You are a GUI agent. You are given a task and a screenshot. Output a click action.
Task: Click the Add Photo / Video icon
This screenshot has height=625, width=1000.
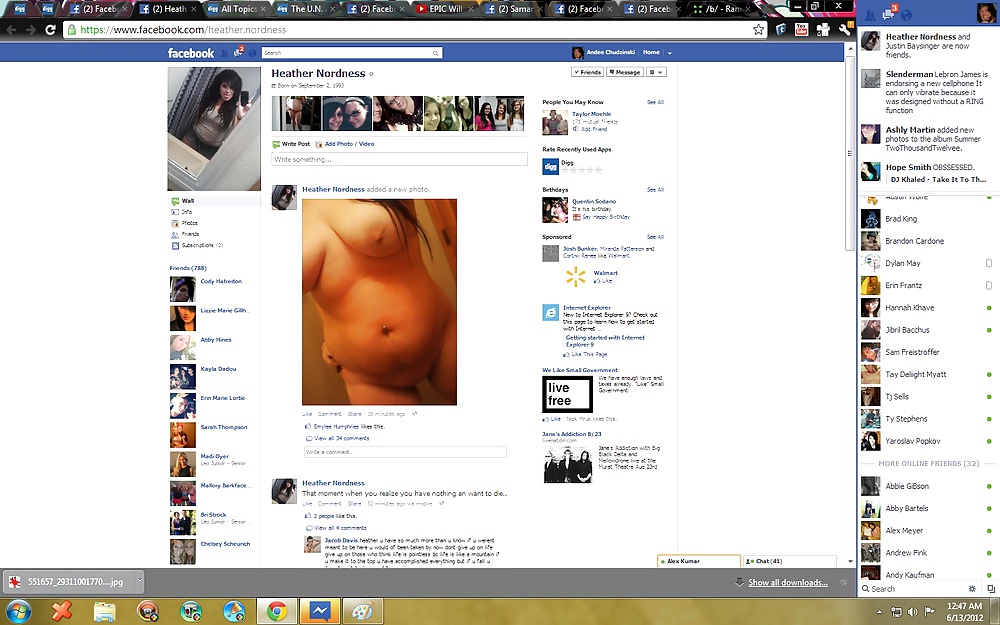[319, 144]
